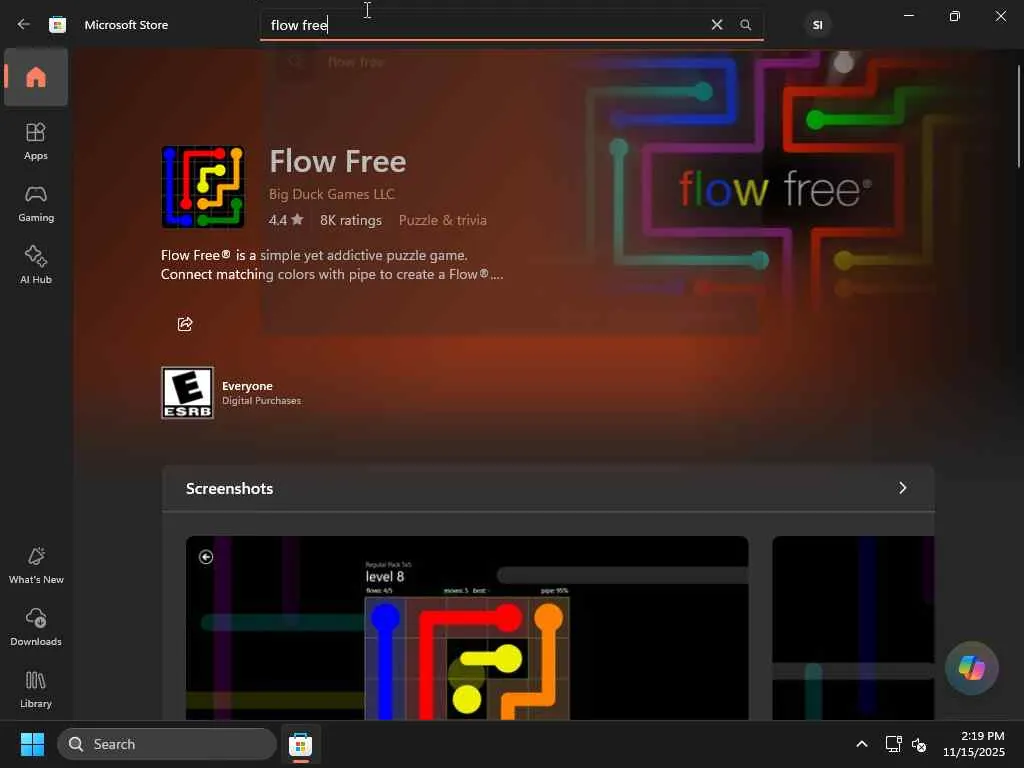Click the Microsoft Store logo icon
This screenshot has width=1024, height=768.
57,25
